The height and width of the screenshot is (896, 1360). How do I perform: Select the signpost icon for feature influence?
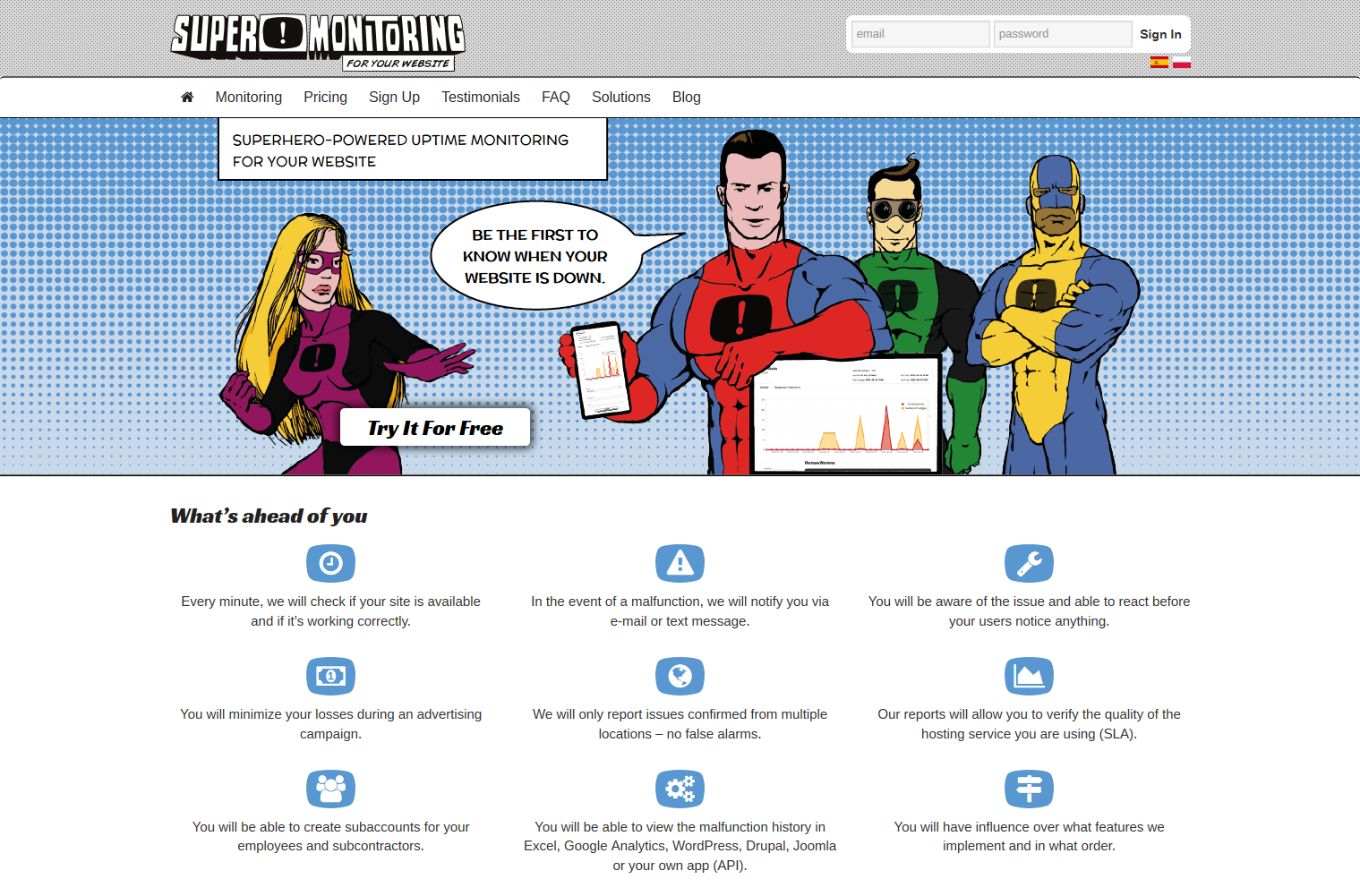point(1029,789)
